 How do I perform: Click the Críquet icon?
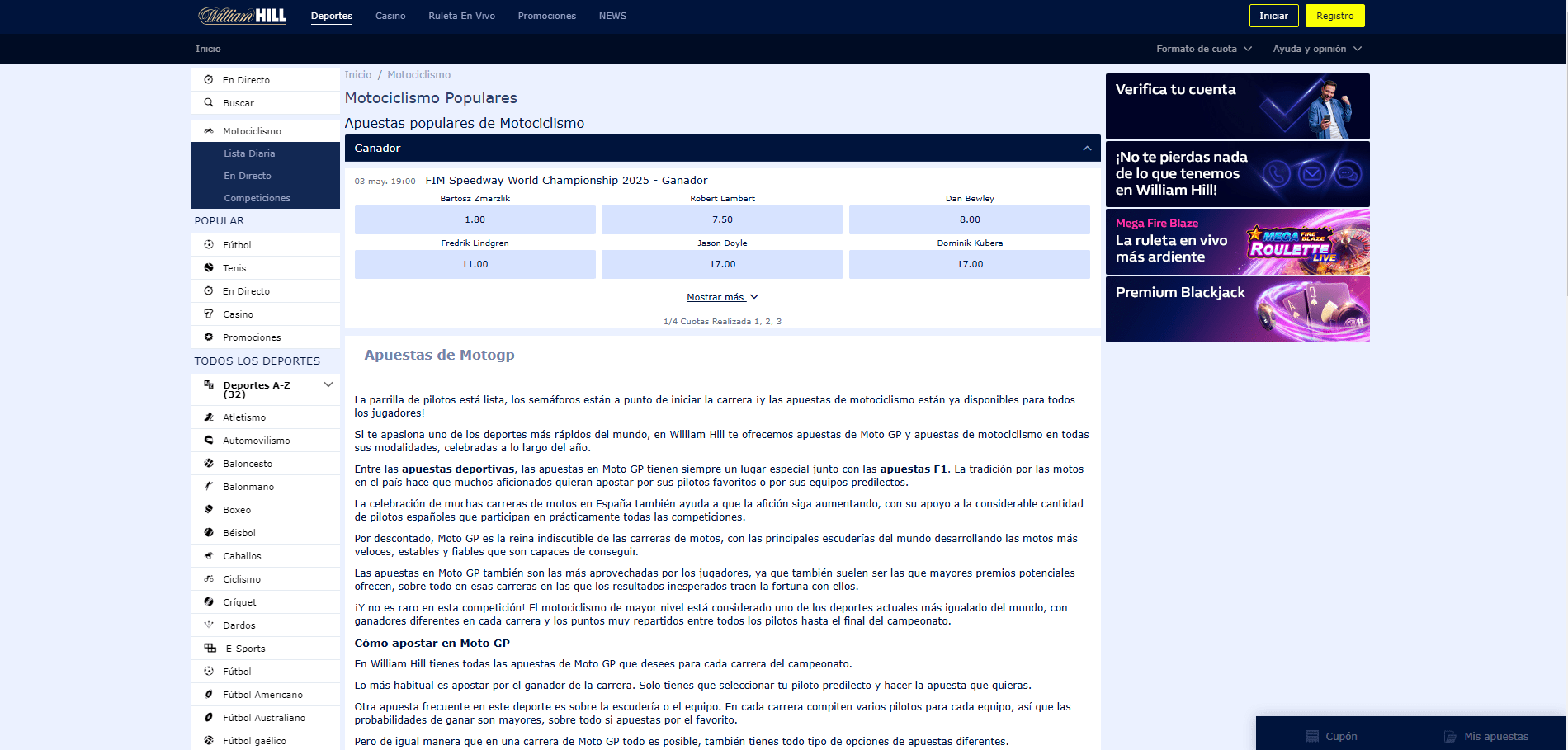tap(209, 602)
